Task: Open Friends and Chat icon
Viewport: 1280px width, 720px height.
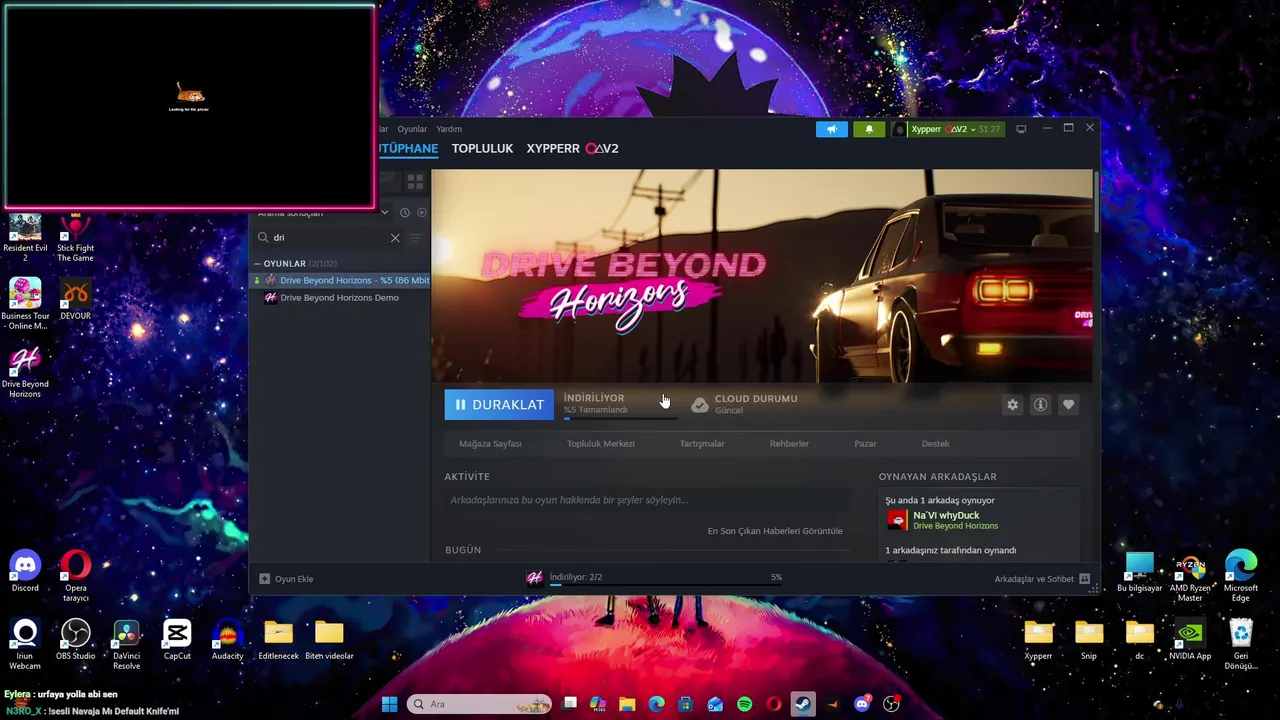Action: point(1084,579)
